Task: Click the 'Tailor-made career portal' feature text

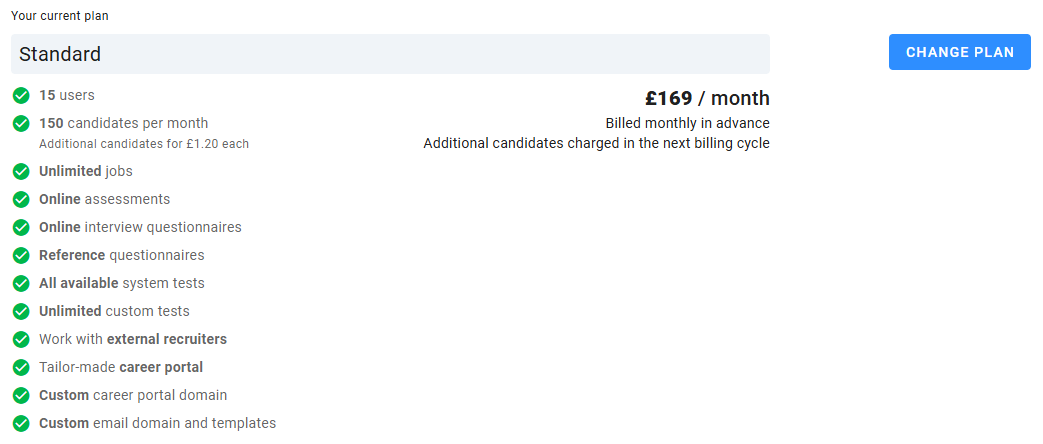Action: click(121, 367)
